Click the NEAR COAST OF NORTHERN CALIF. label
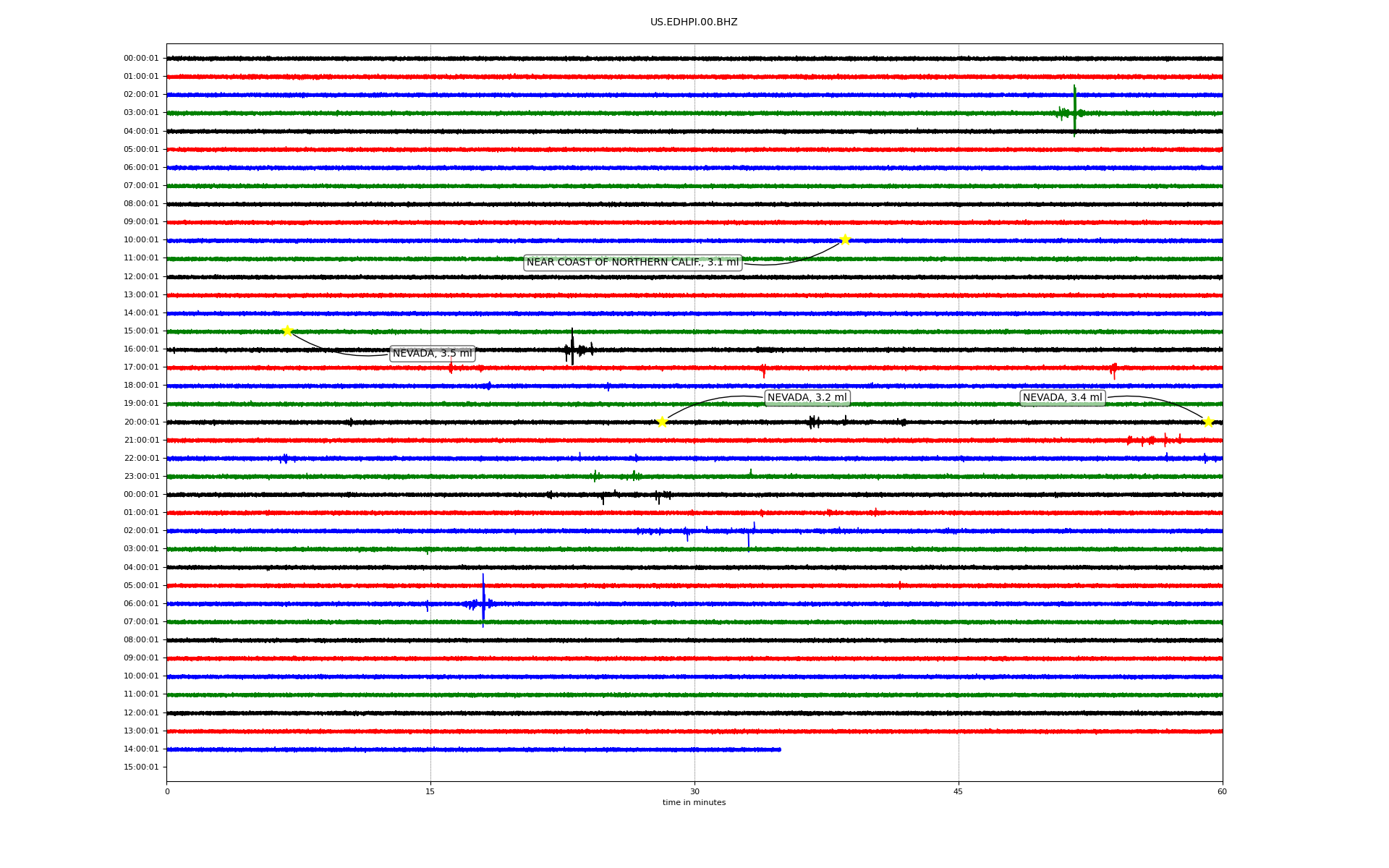The image size is (1389, 868). (632, 263)
